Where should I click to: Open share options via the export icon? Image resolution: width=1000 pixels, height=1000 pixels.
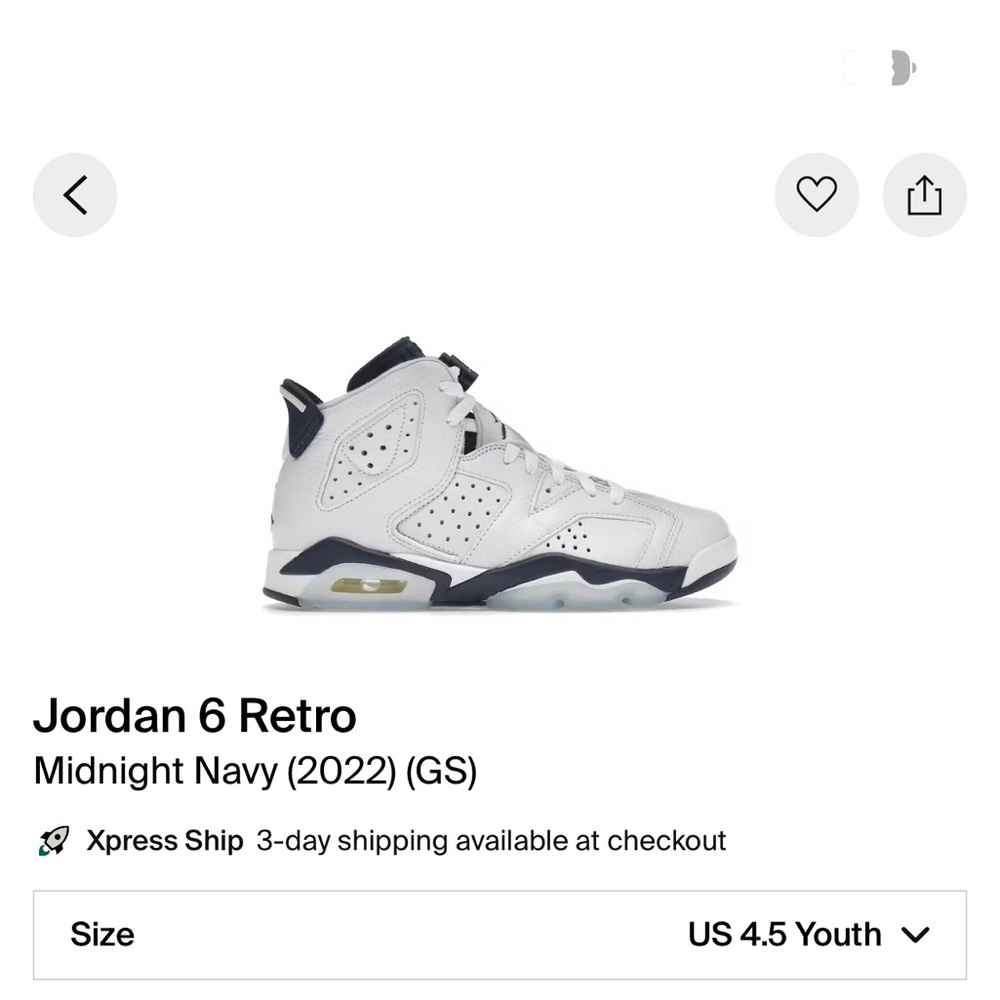tap(923, 195)
